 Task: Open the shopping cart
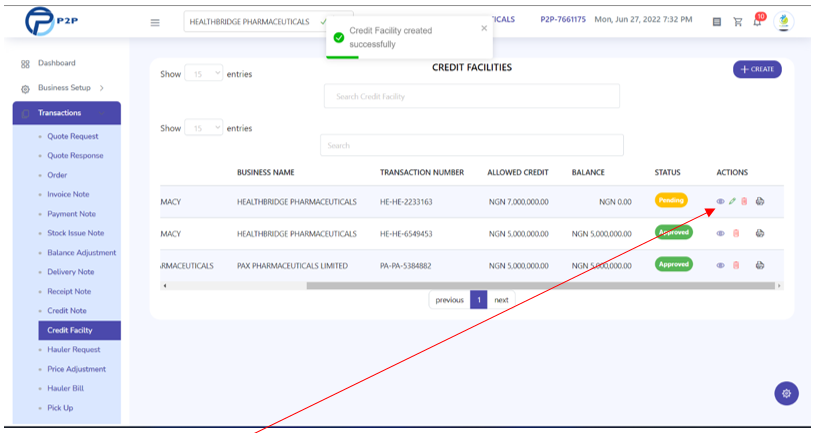(x=737, y=22)
